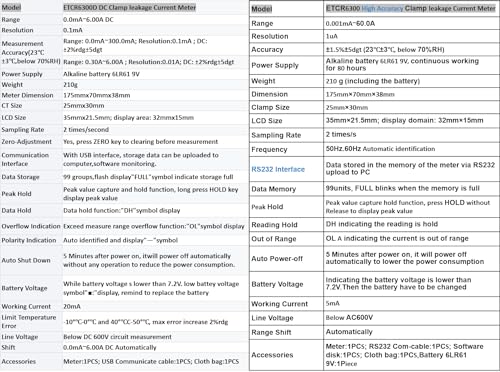Screen dimensions: 500x372
Task: Select the 'Clamp Size' row label
Action: [270, 107]
